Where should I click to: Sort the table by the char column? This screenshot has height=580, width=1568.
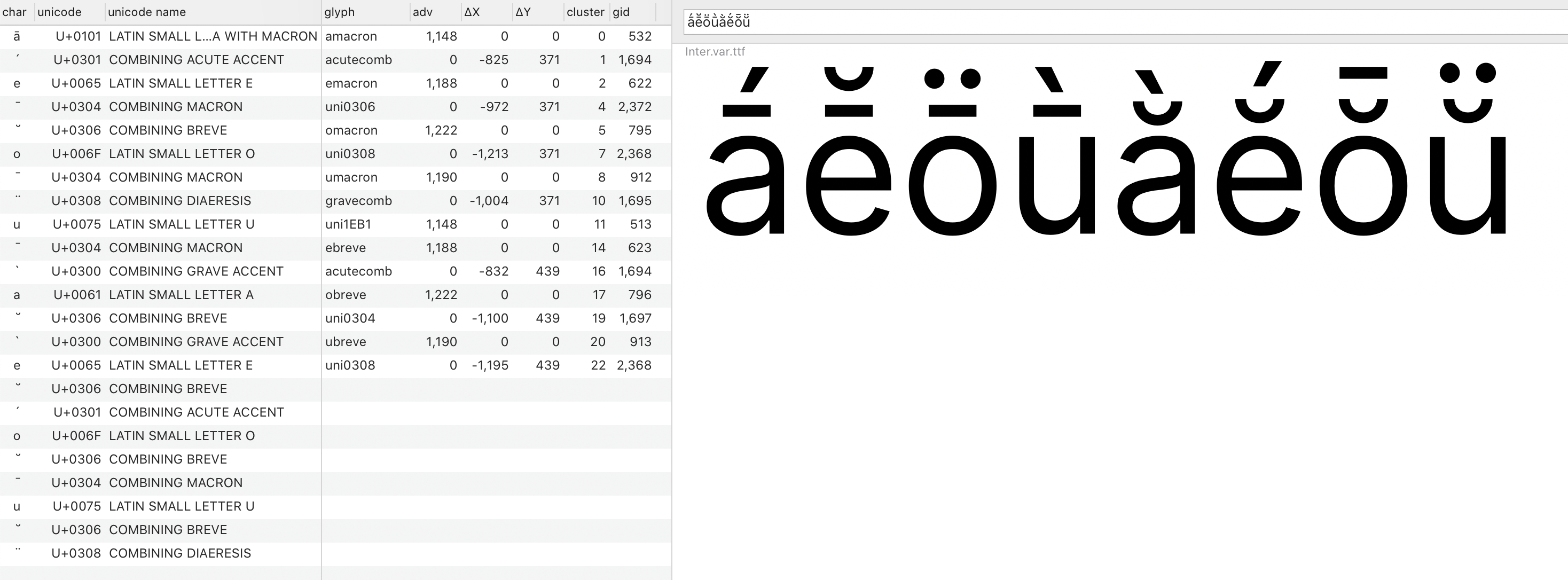tap(15, 12)
